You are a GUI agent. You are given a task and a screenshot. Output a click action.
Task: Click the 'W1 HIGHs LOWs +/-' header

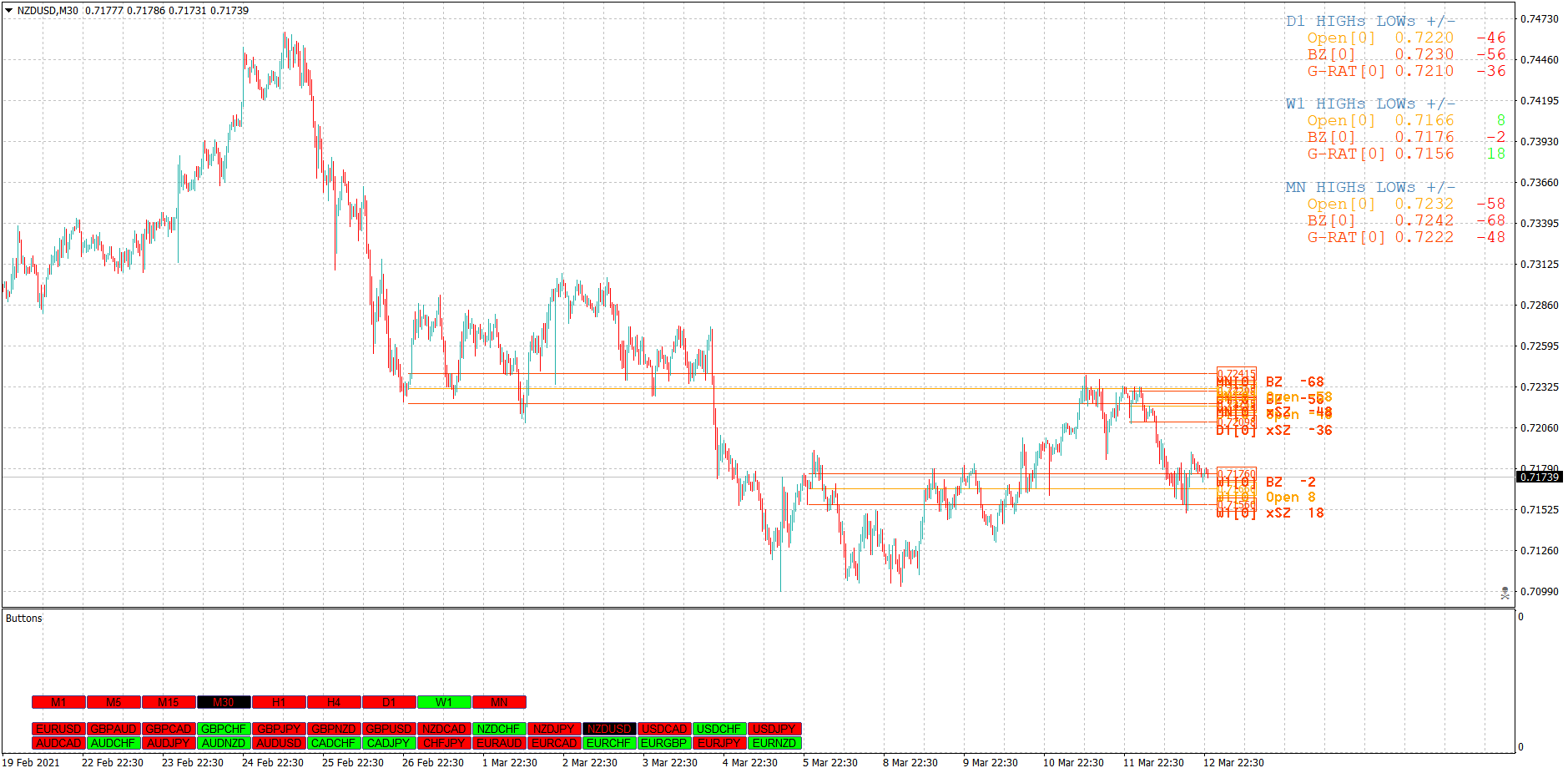point(1370,104)
